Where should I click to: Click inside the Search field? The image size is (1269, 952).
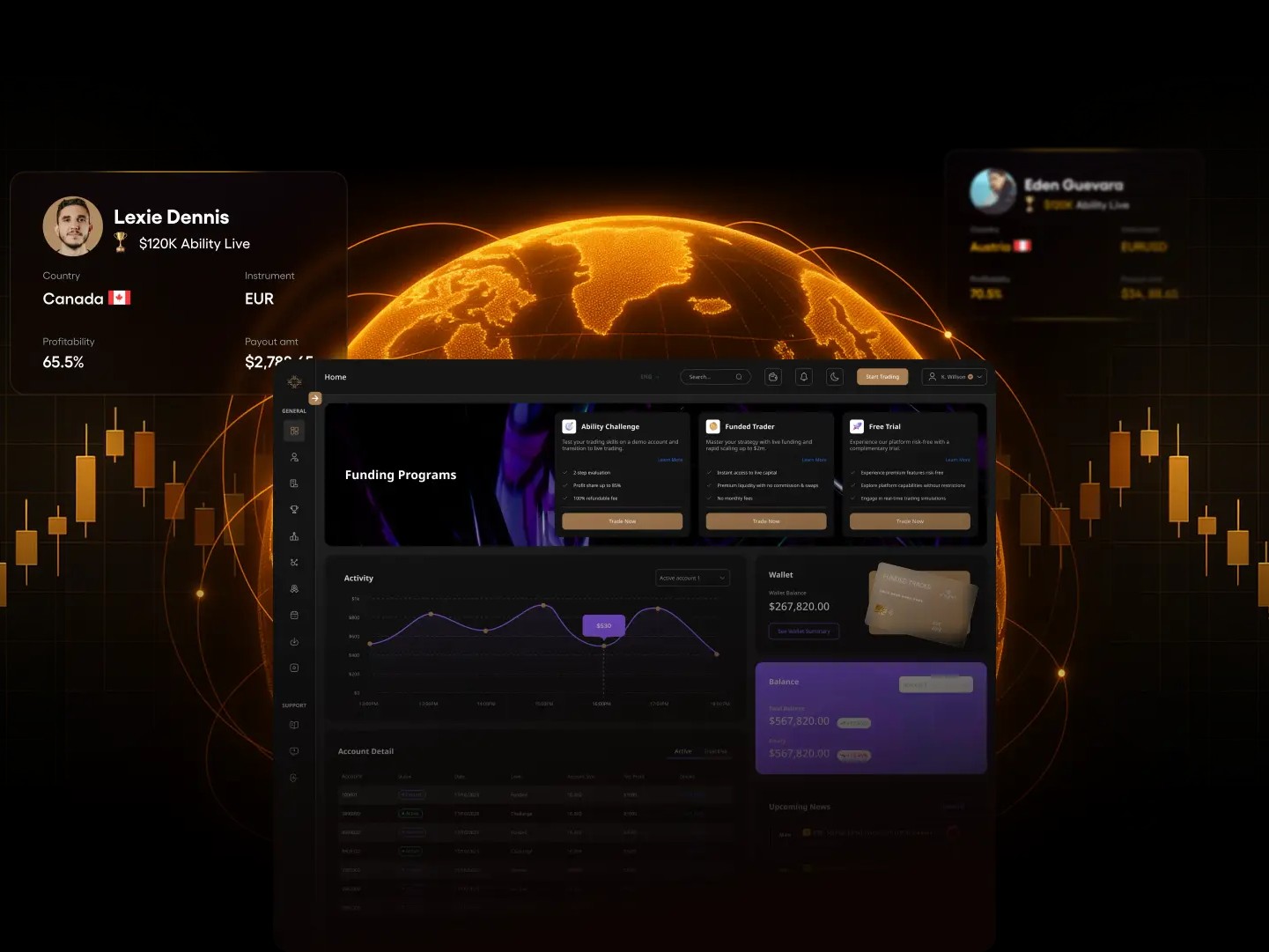pos(711,376)
